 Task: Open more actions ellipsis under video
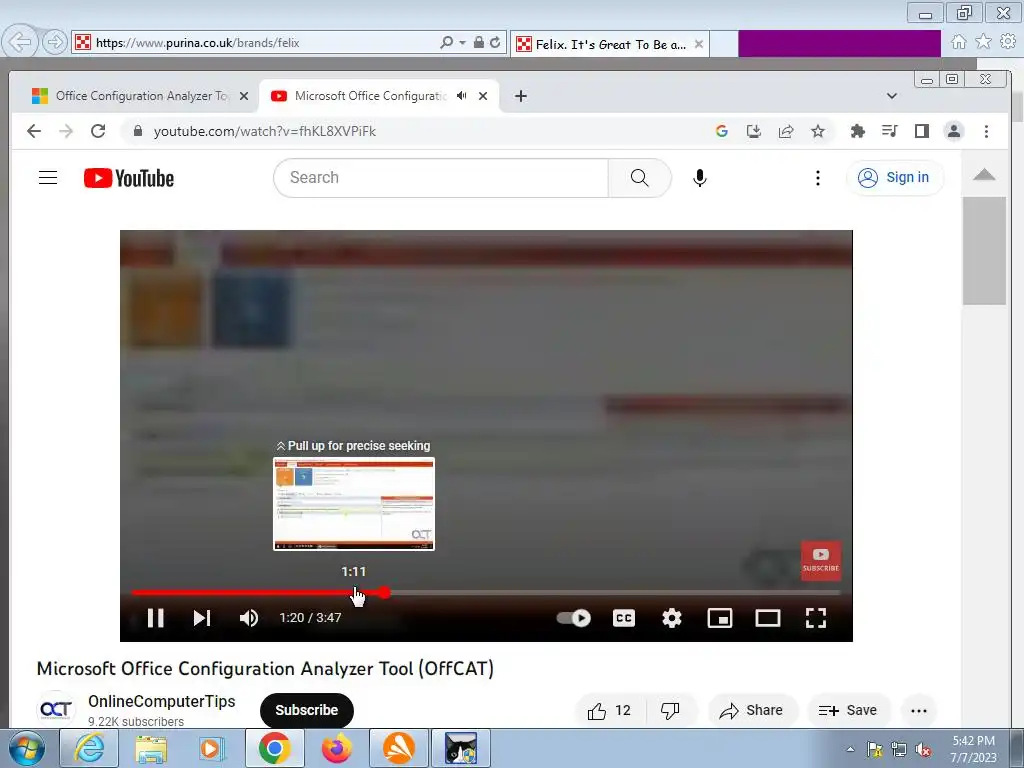919,711
